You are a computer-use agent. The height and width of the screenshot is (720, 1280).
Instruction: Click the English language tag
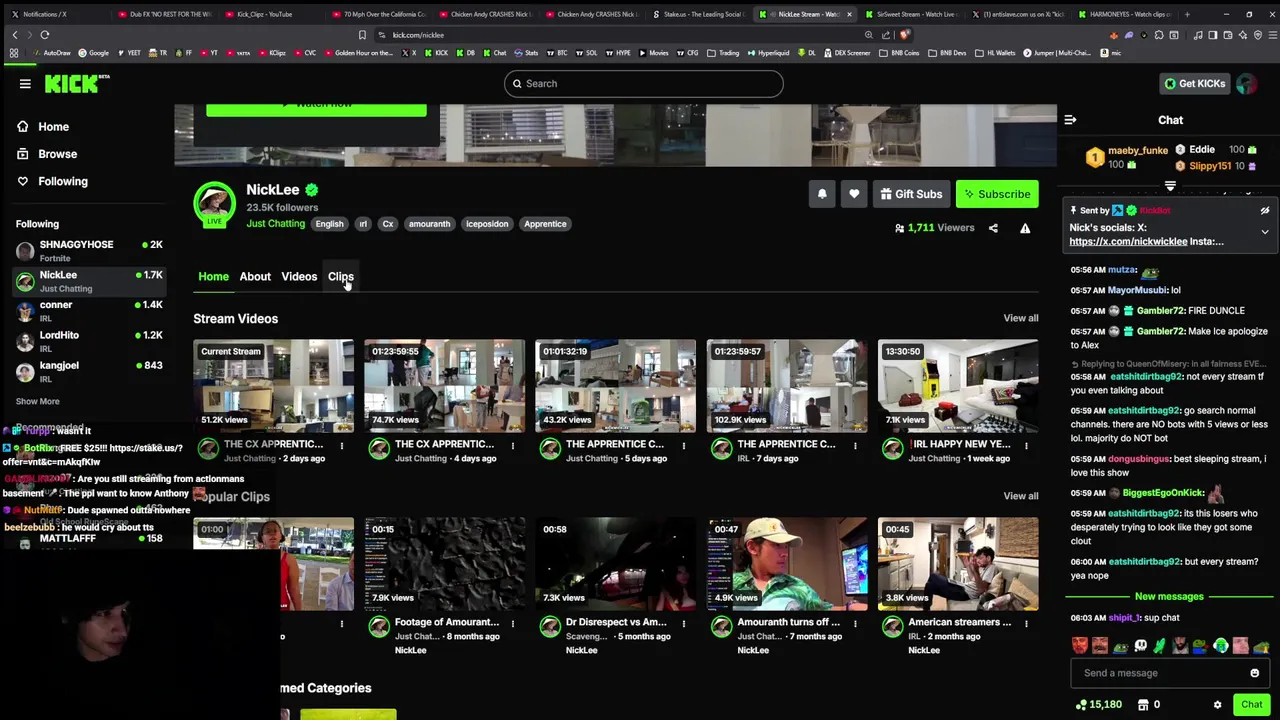click(329, 224)
